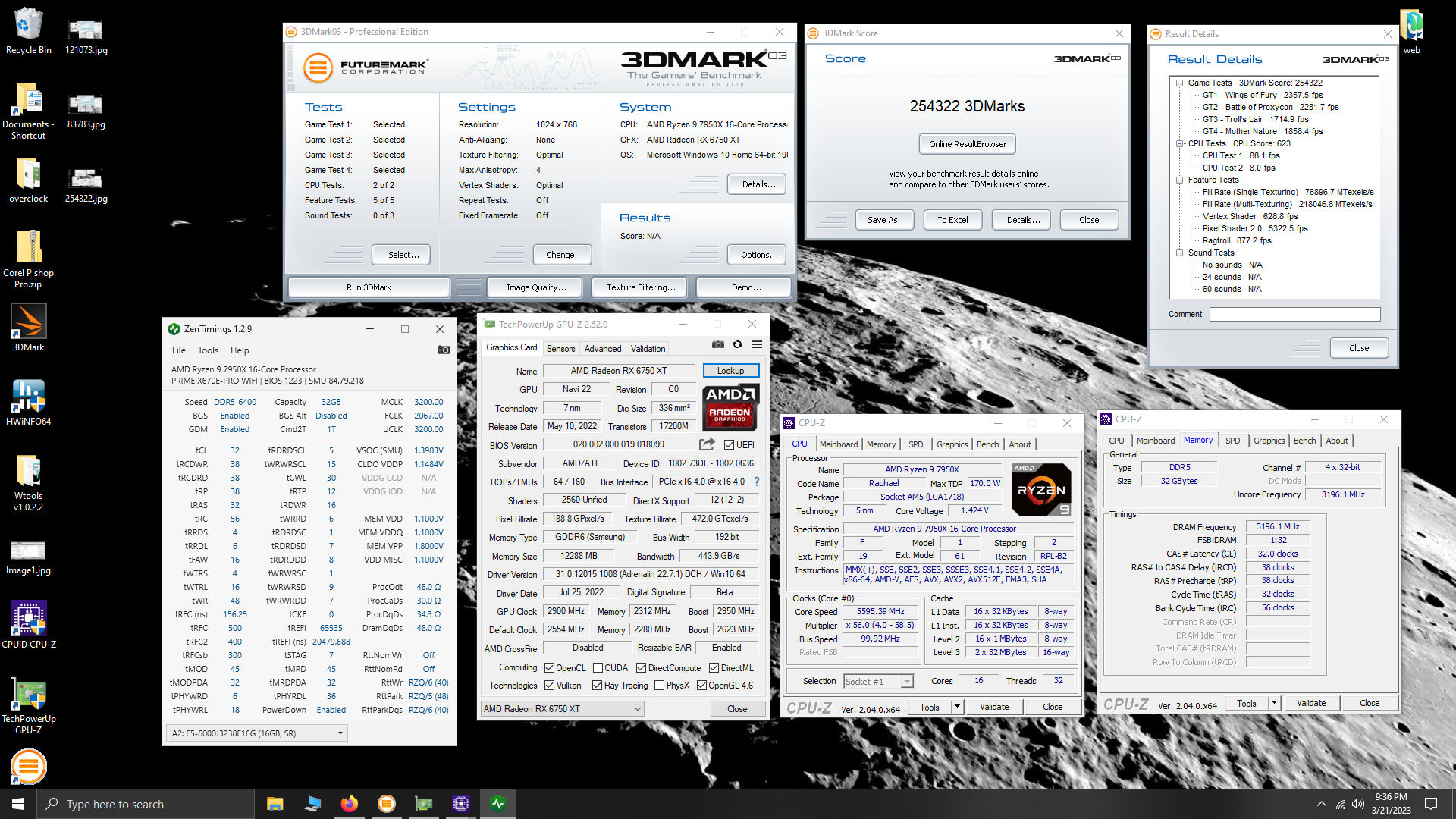
Task: Toggle PhysX checkbox in GPU-Z
Action: coord(659,686)
